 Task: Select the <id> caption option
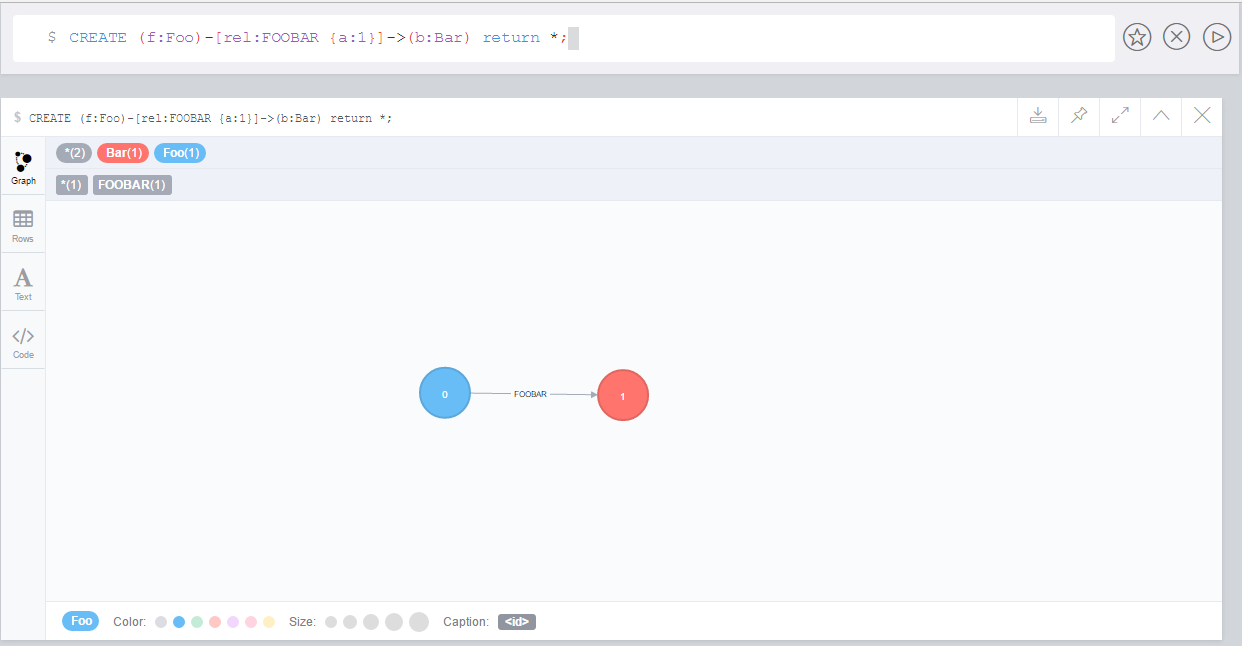coord(517,622)
